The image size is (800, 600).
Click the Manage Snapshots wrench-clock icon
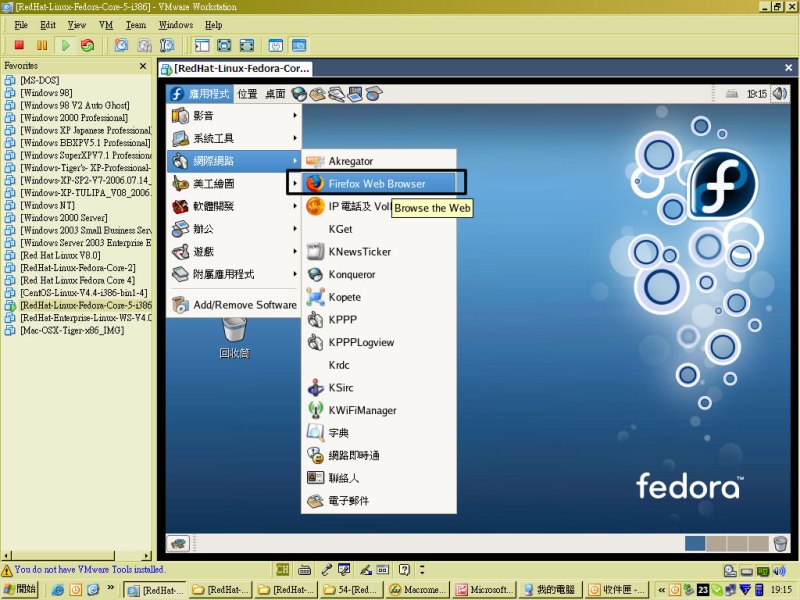(167, 45)
